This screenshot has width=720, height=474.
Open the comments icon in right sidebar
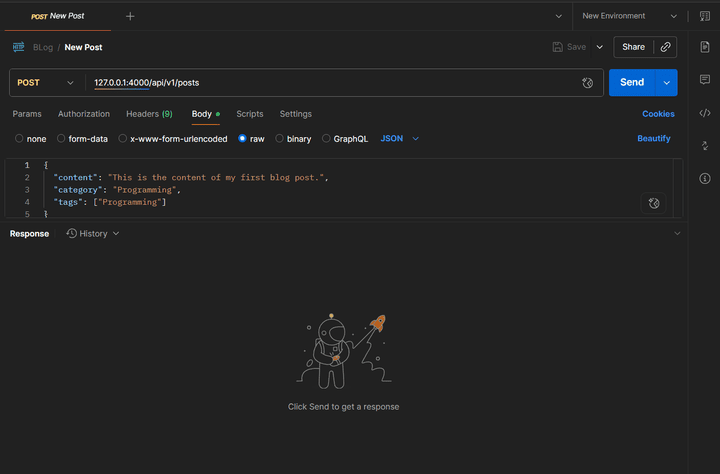[x=704, y=80]
